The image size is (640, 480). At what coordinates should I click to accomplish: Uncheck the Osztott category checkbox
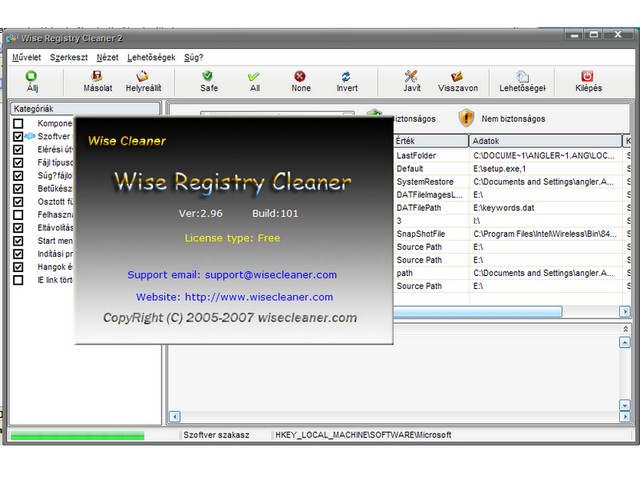18,202
